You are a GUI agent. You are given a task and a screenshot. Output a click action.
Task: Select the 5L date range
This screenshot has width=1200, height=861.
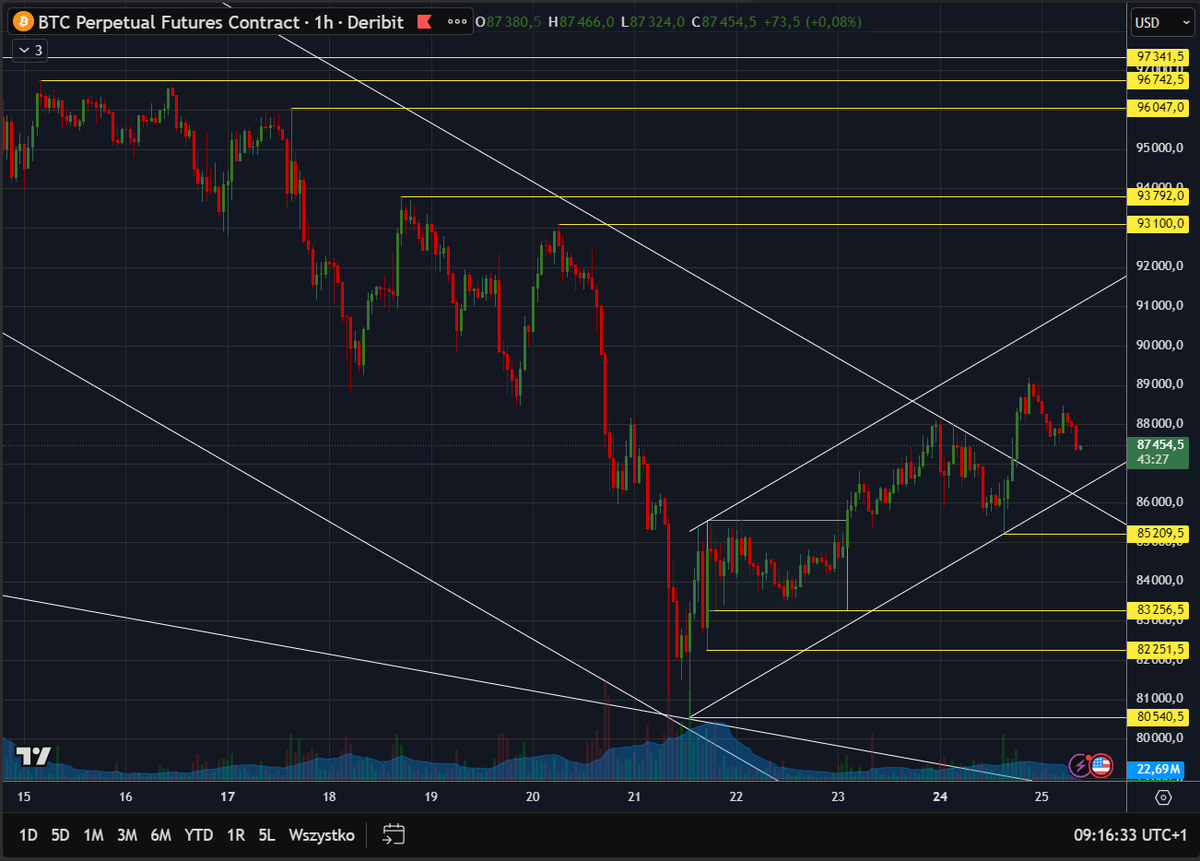click(266, 834)
